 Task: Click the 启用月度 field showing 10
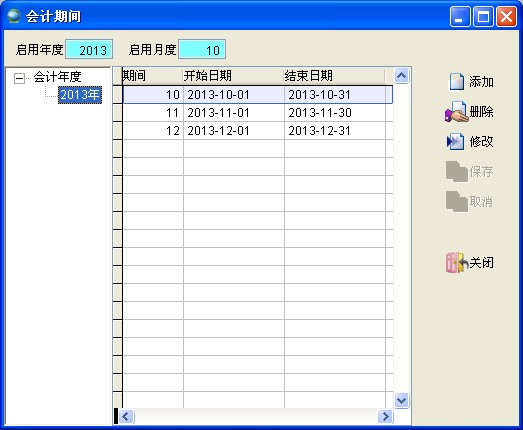[x=202, y=49]
